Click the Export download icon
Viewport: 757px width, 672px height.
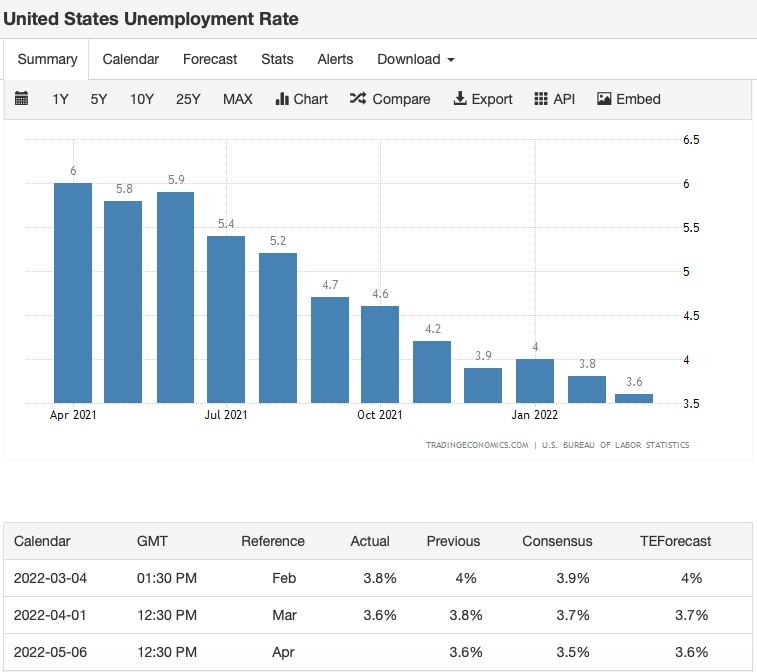460,98
